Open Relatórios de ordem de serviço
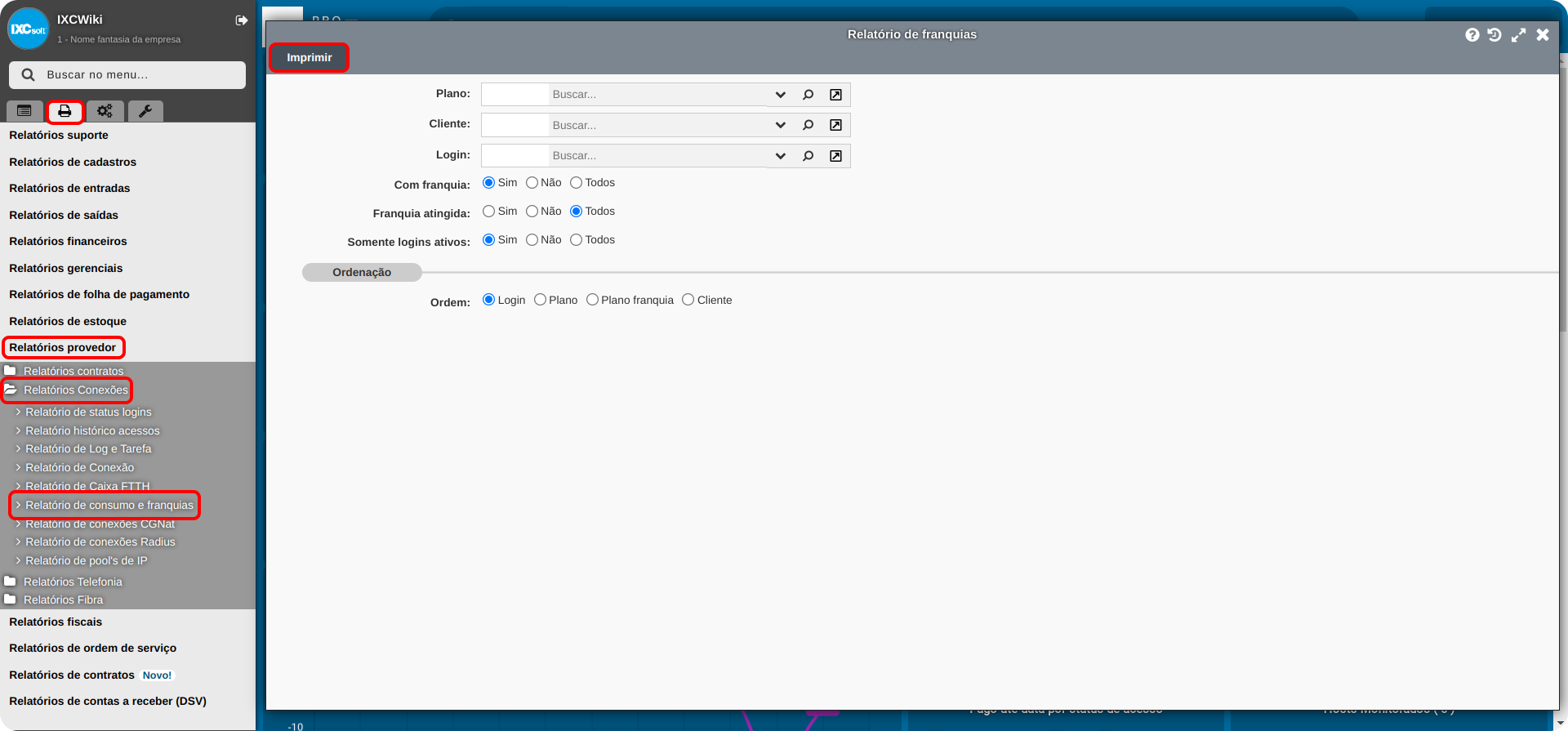1568x731 pixels. [x=92, y=649]
